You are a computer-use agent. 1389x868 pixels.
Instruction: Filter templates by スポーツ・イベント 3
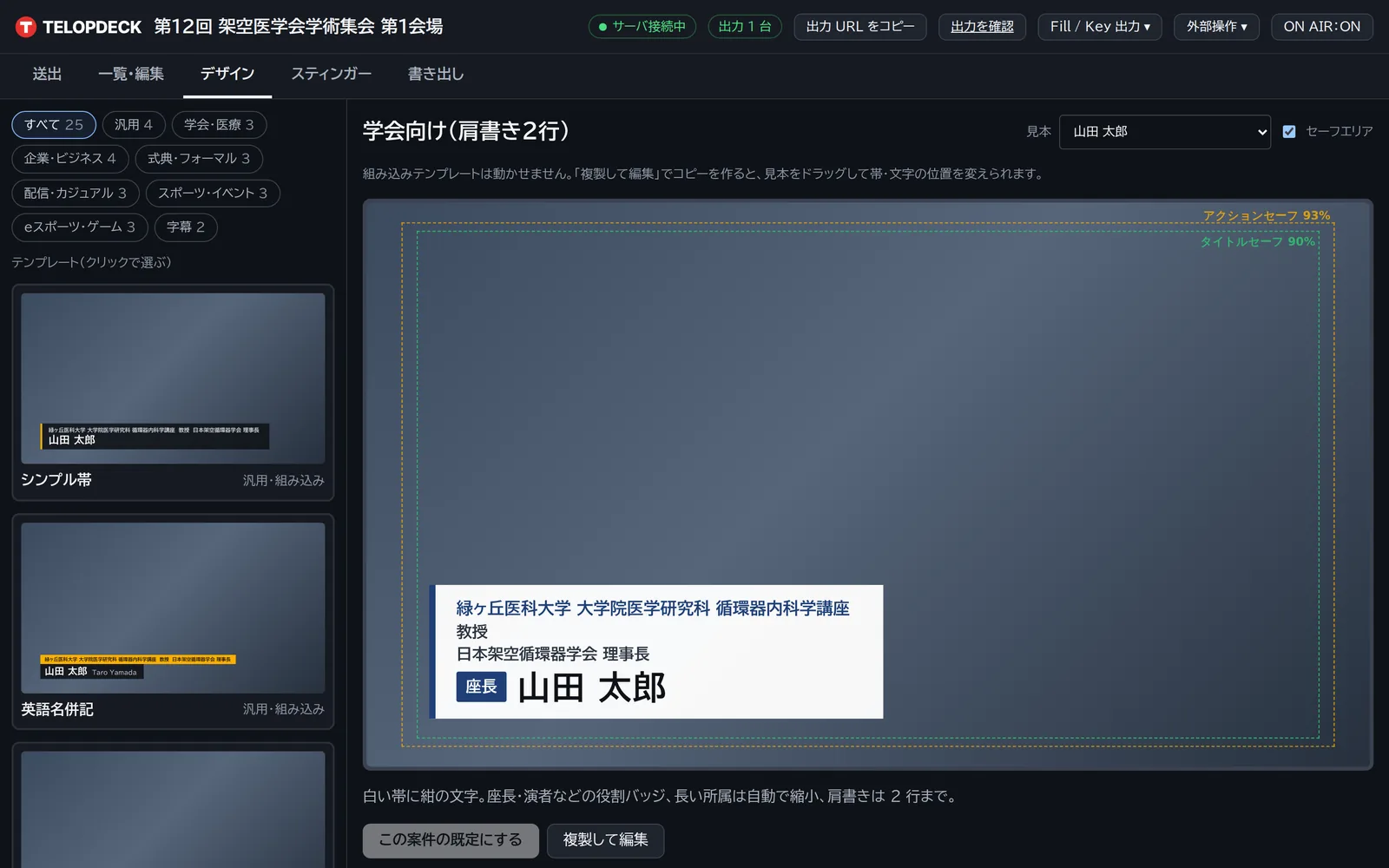(x=213, y=194)
